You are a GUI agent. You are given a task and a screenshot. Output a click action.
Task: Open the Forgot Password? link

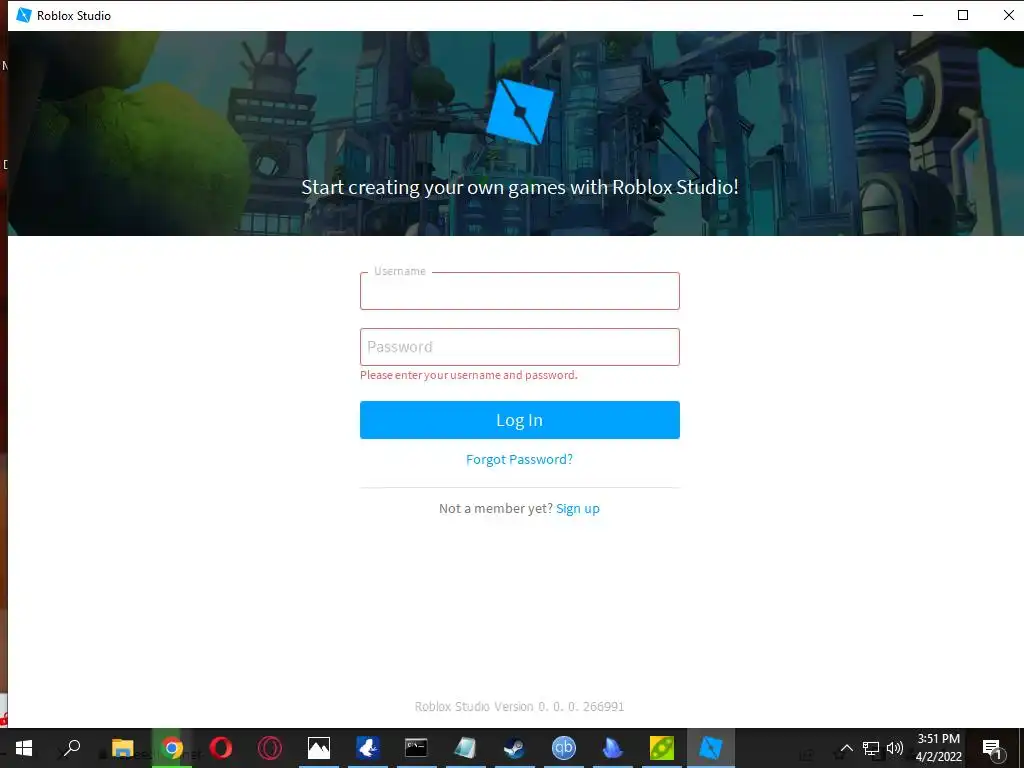(519, 459)
